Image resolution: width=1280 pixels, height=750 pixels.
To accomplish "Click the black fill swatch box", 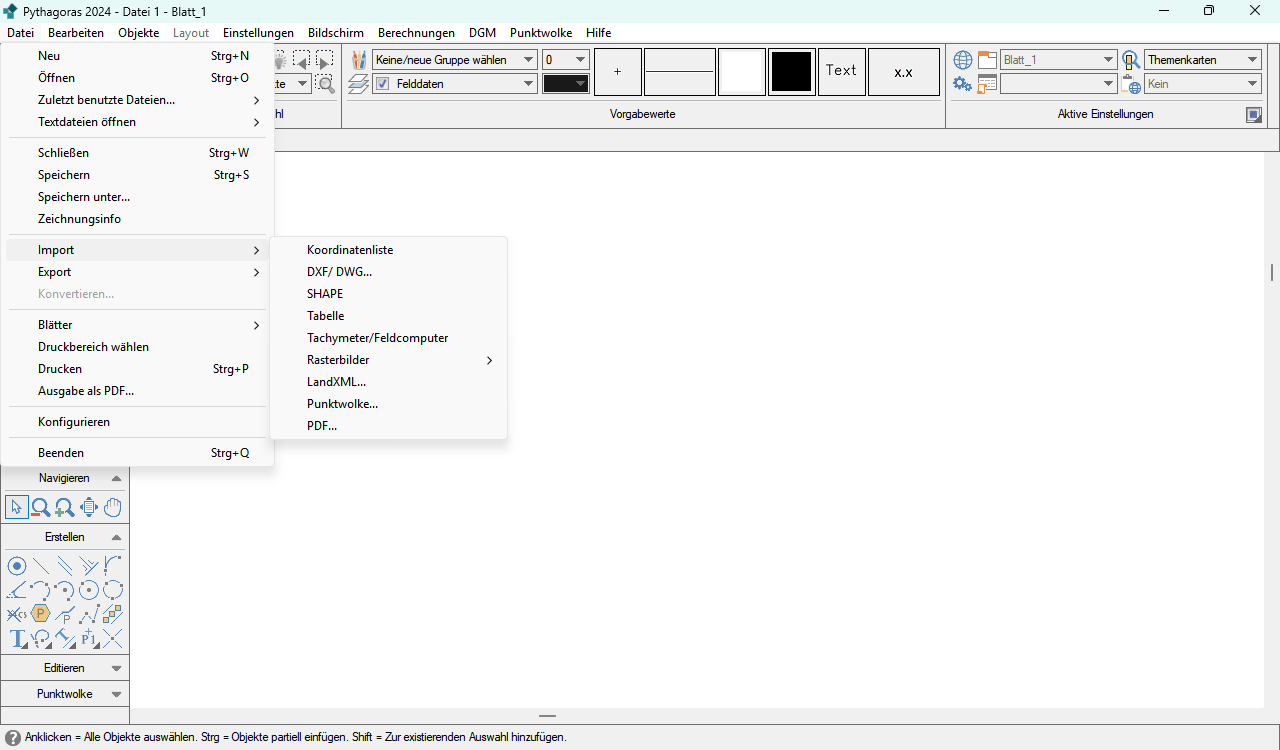I will coord(792,72).
